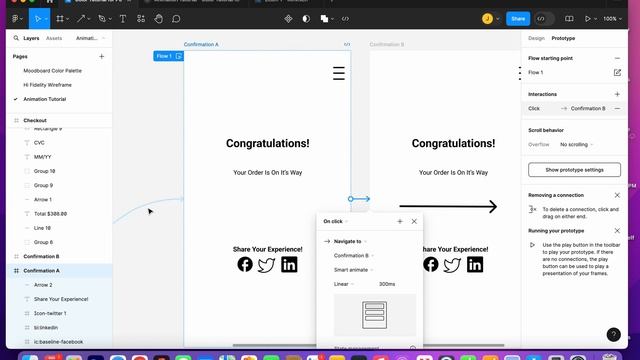640x360 pixels.
Task: Click the user avatar in toolbar
Action: (487, 19)
